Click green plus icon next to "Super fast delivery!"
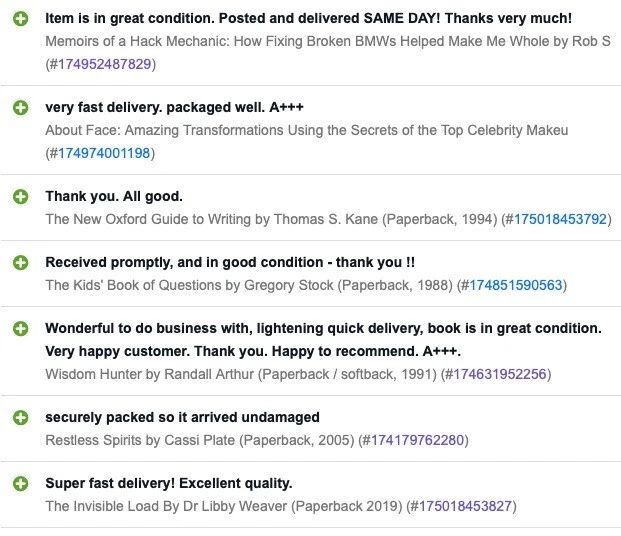This screenshot has width=621, height=536. (20, 483)
